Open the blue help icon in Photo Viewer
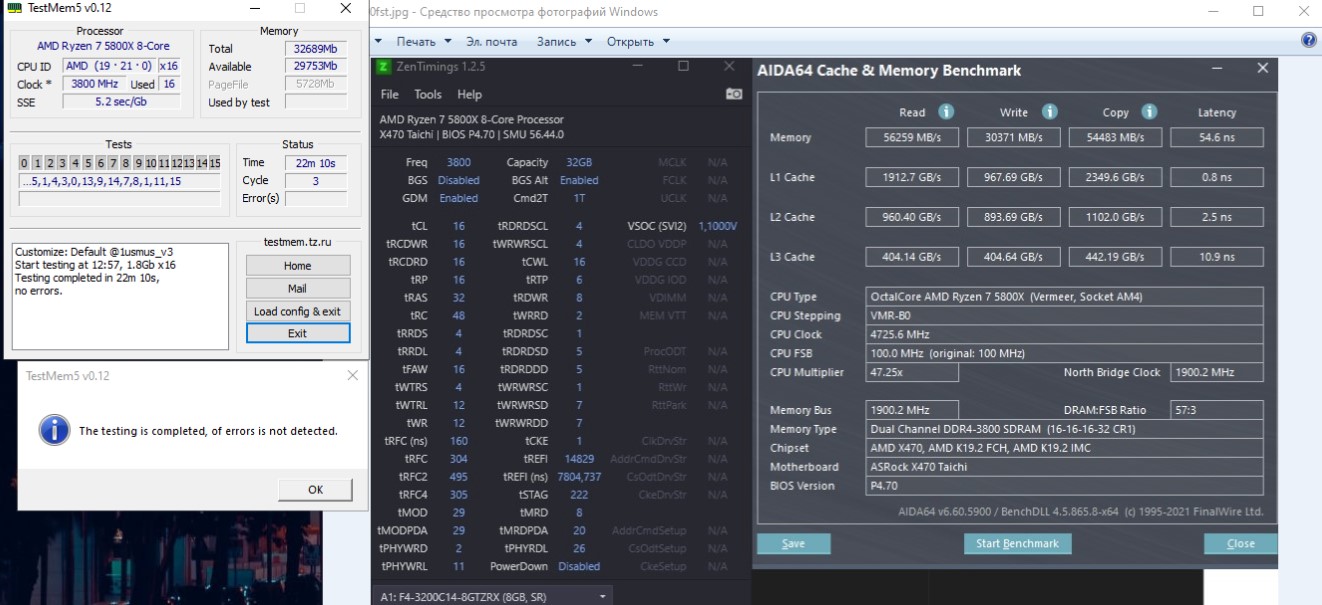The image size is (1322, 605). pos(1309,41)
